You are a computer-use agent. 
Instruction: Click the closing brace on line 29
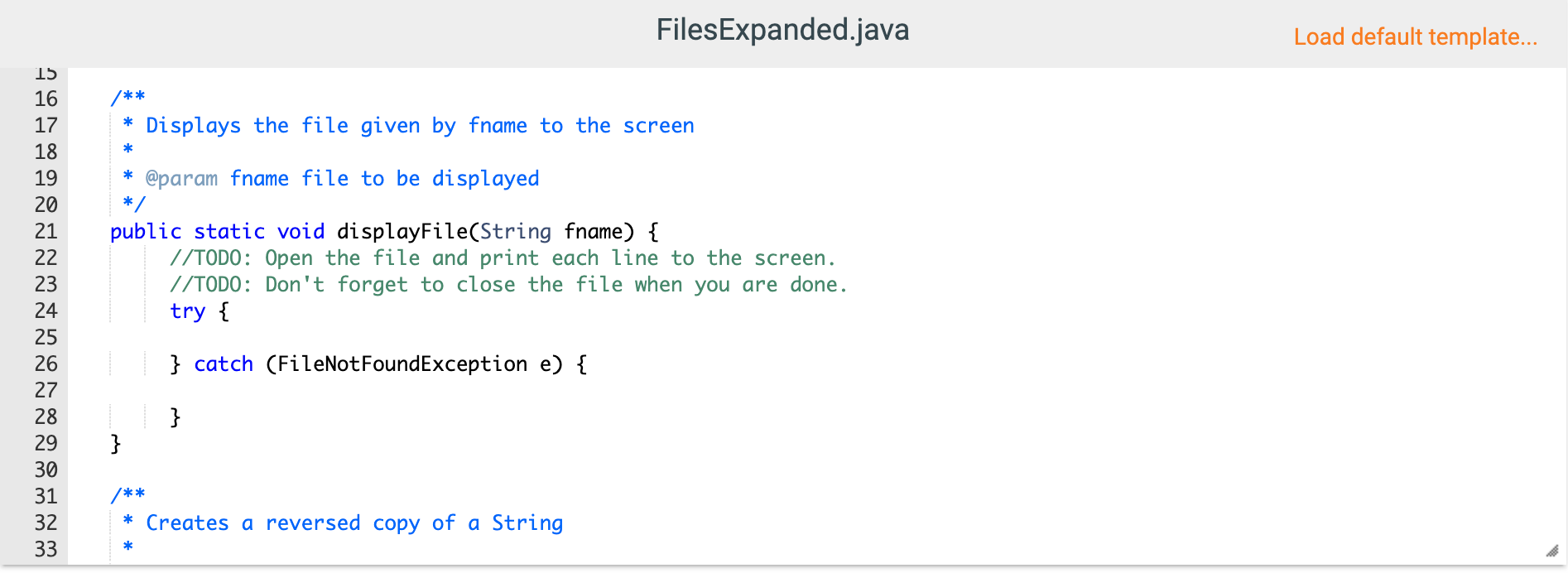pyautogui.click(x=116, y=444)
